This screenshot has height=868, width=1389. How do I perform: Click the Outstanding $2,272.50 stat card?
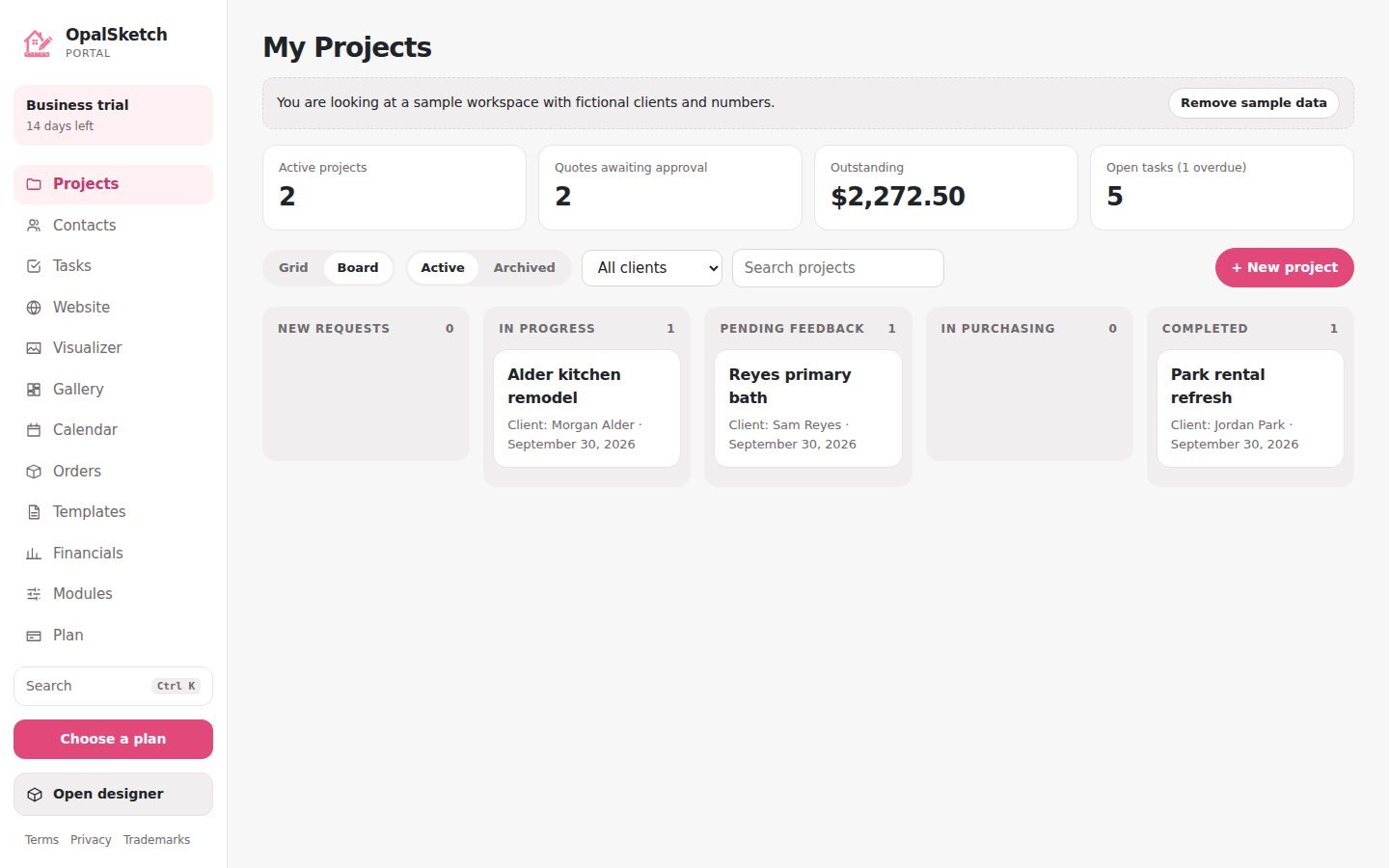coord(946,188)
